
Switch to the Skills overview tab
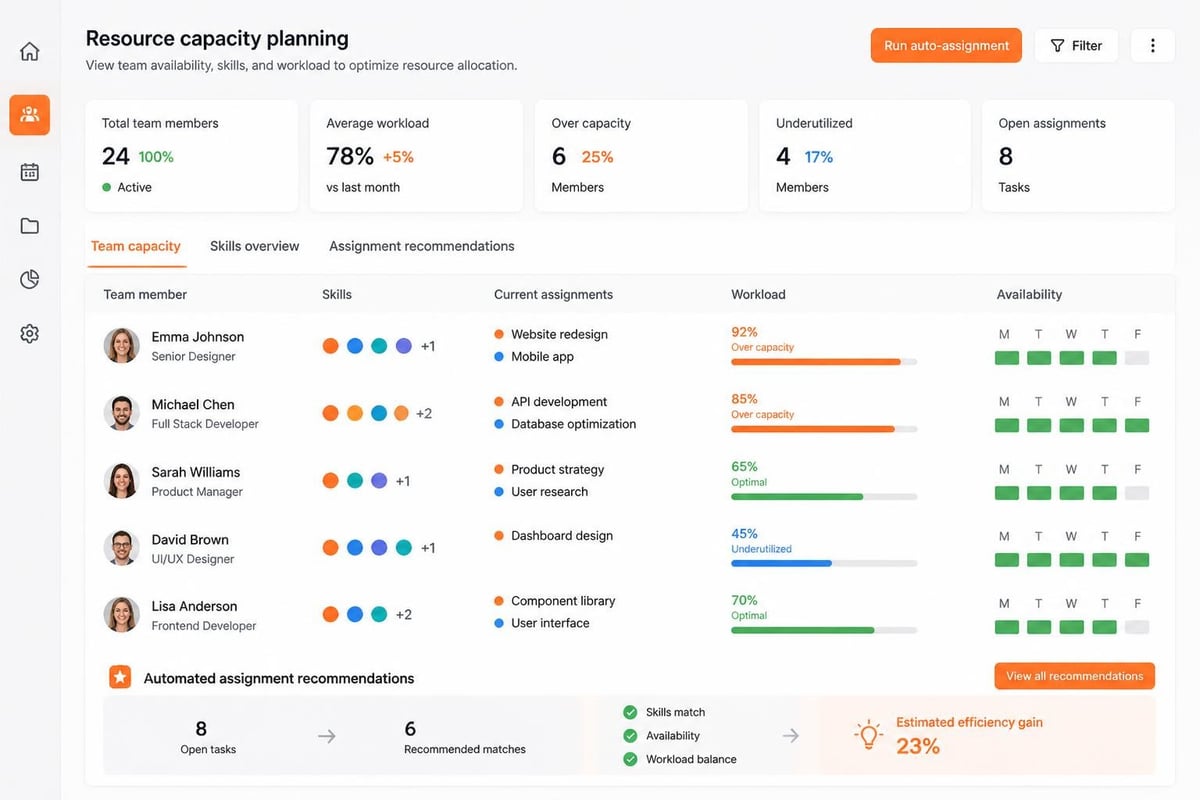pyautogui.click(x=254, y=246)
